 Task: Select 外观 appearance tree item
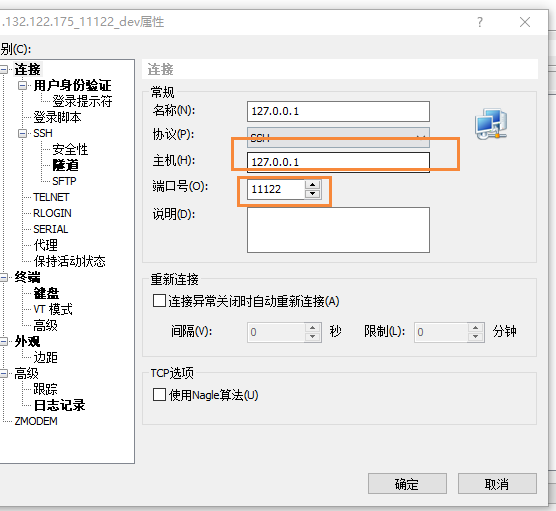click(x=27, y=341)
